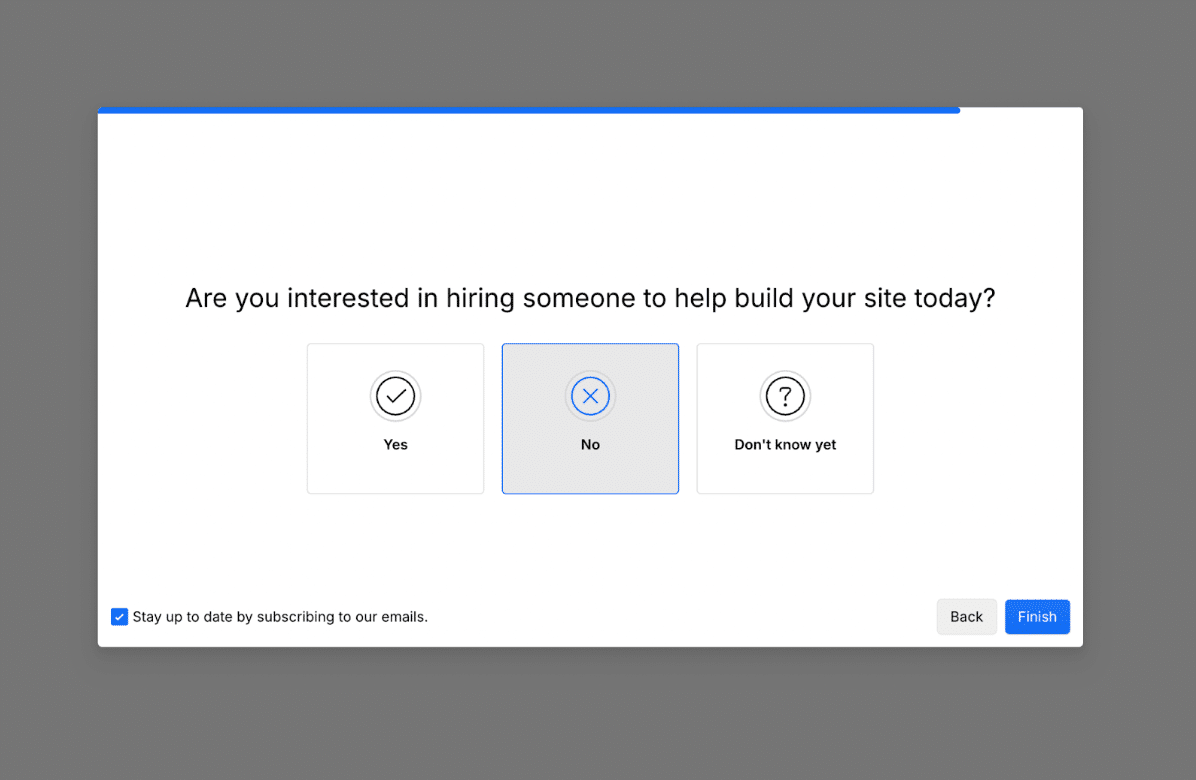This screenshot has width=1196, height=780.
Task: Click the 'Stay up to date' checkbox label
Action: pos(280,617)
